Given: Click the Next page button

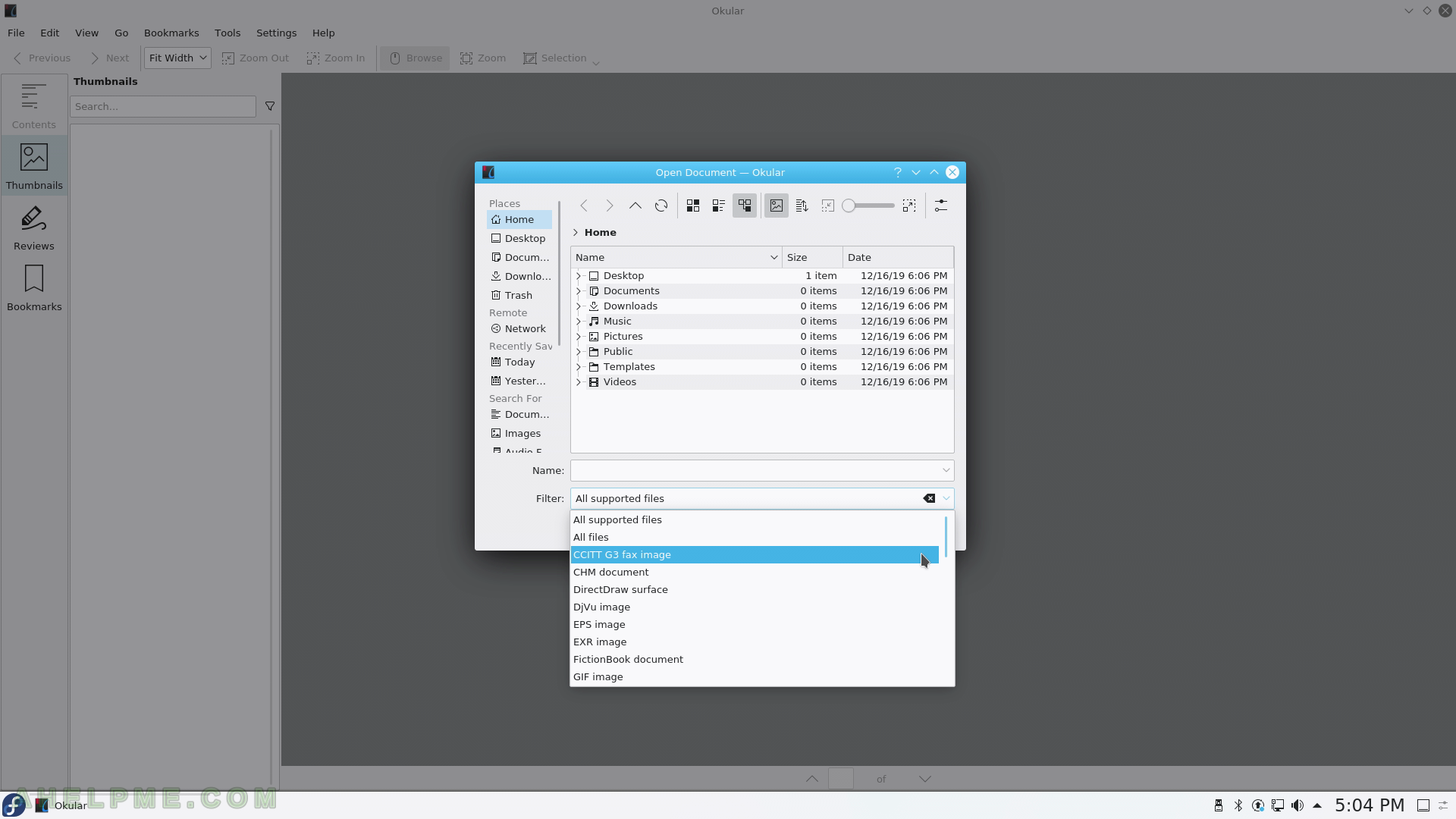Looking at the screenshot, I should (109, 58).
